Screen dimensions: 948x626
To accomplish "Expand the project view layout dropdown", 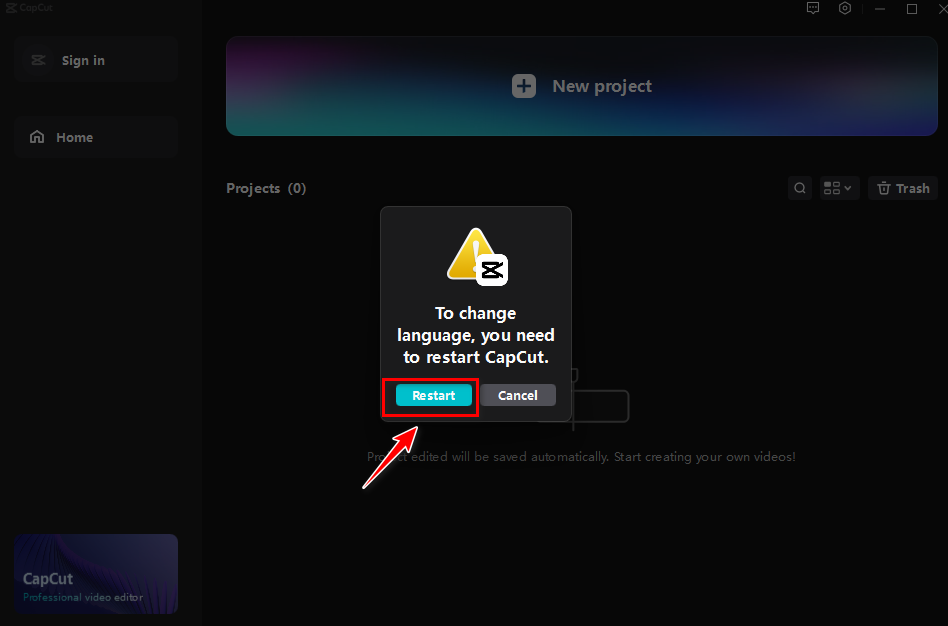I will pos(839,188).
